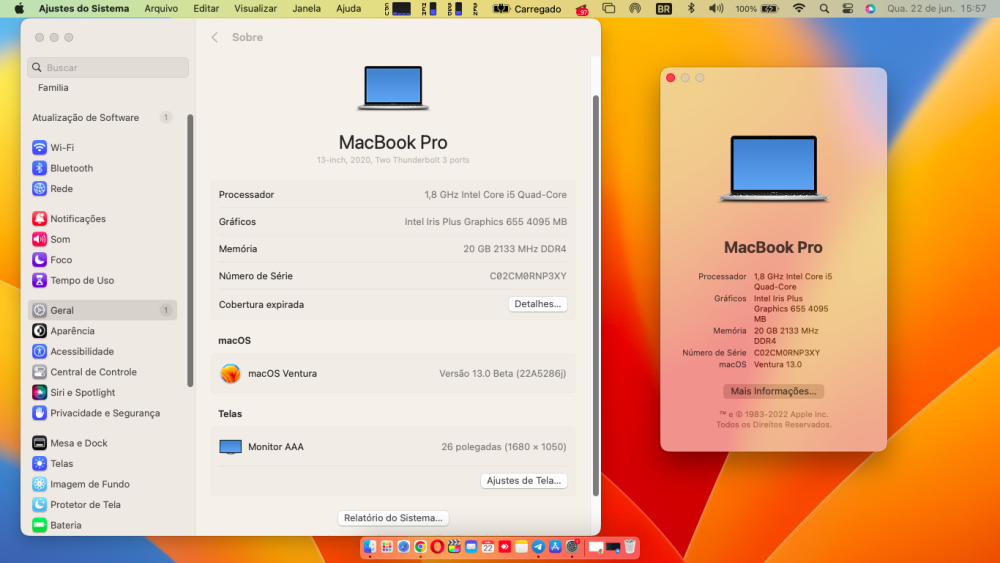
Task: Click the Ajustes de Tela button
Action: (x=524, y=481)
